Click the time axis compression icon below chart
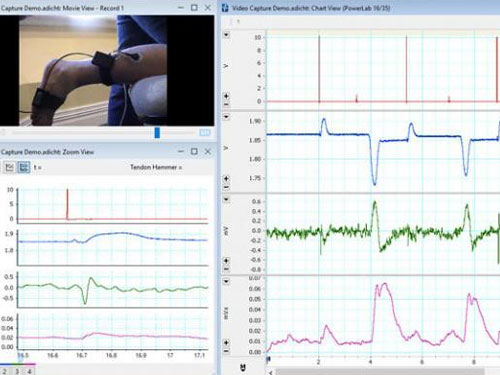This screenshot has width=500, height=375. click(x=243, y=368)
